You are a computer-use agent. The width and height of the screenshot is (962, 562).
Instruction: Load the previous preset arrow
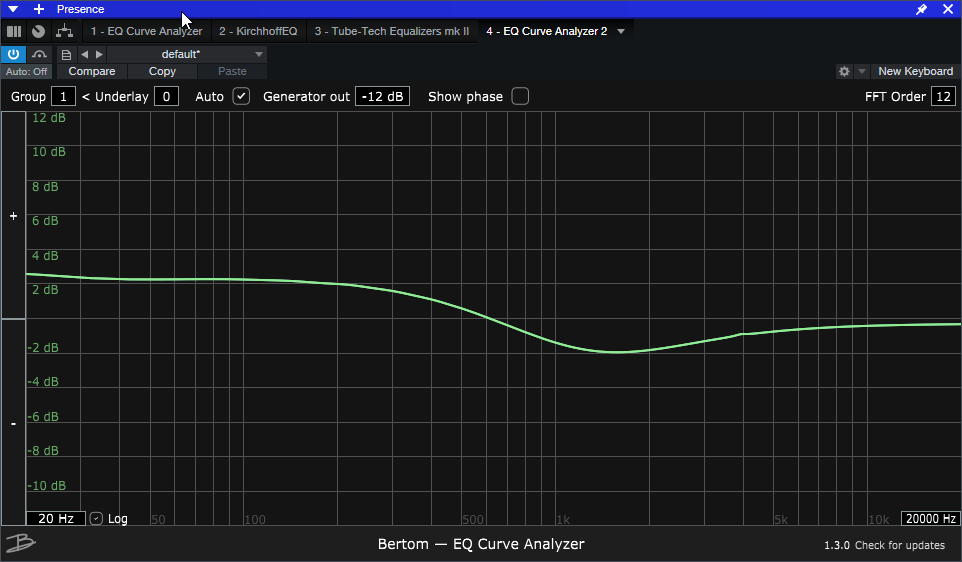coord(85,55)
